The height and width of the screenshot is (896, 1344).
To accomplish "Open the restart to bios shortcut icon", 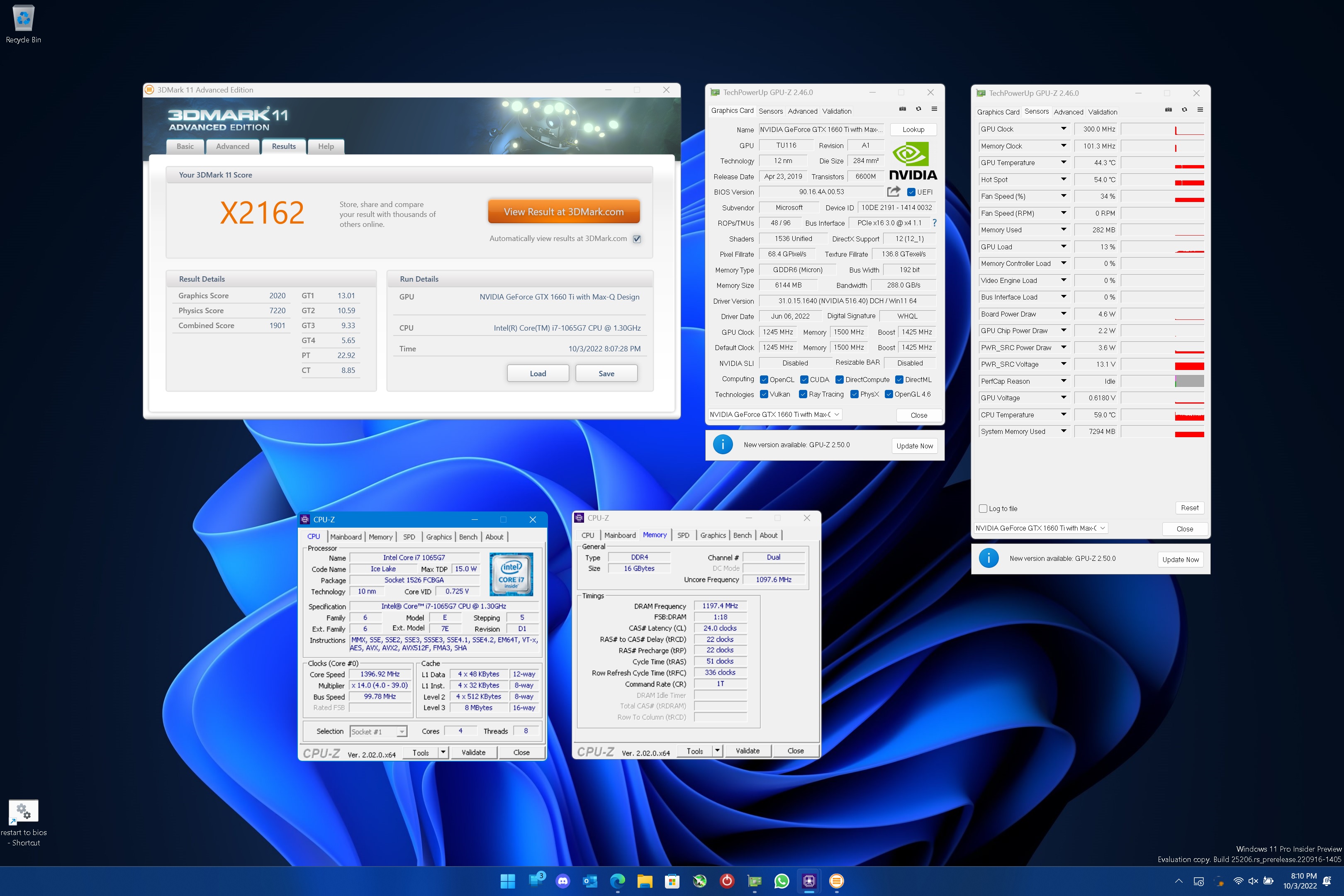I will point(23,823).
